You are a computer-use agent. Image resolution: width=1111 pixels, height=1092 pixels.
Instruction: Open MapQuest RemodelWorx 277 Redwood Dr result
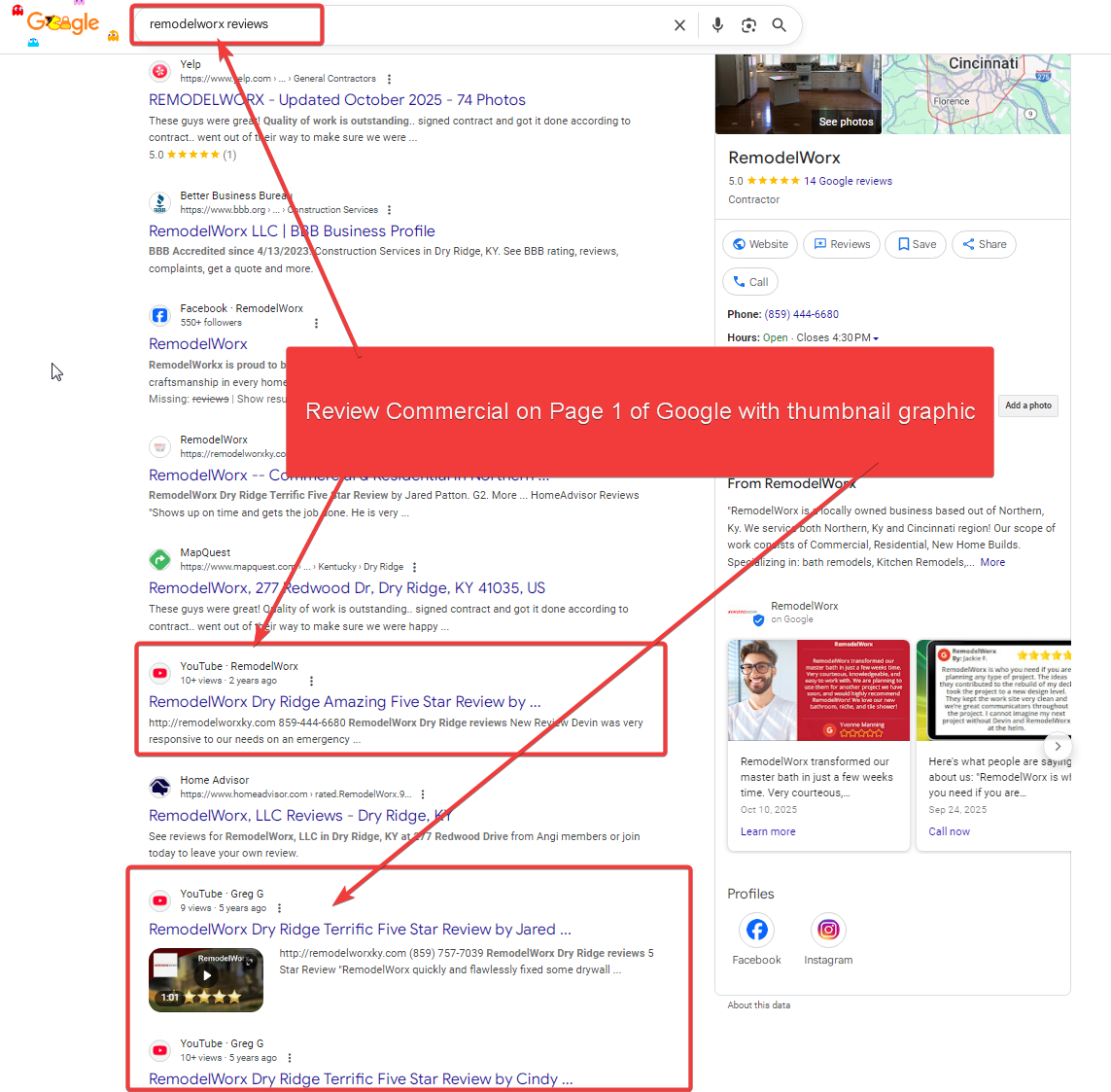(x=346, y=588)
